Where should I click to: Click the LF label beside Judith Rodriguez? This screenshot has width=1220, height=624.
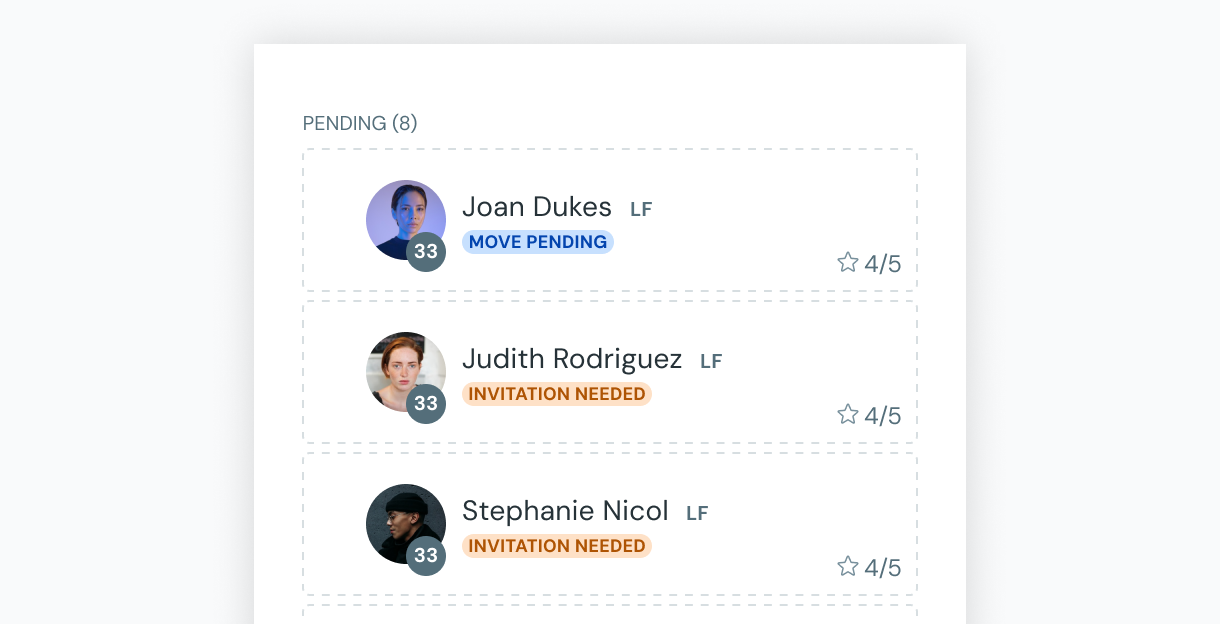coord(711,362)
